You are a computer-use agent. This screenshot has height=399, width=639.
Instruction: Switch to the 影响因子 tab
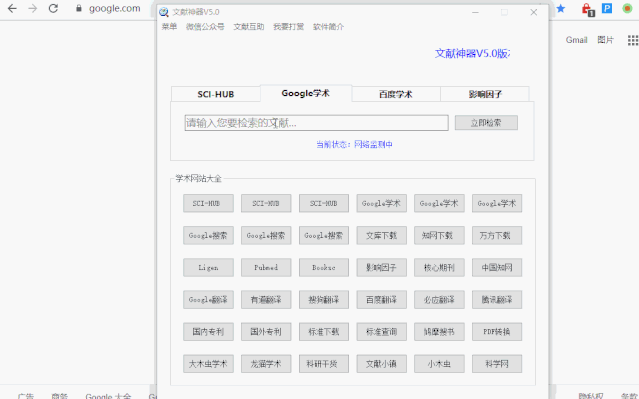coord(485,94)
